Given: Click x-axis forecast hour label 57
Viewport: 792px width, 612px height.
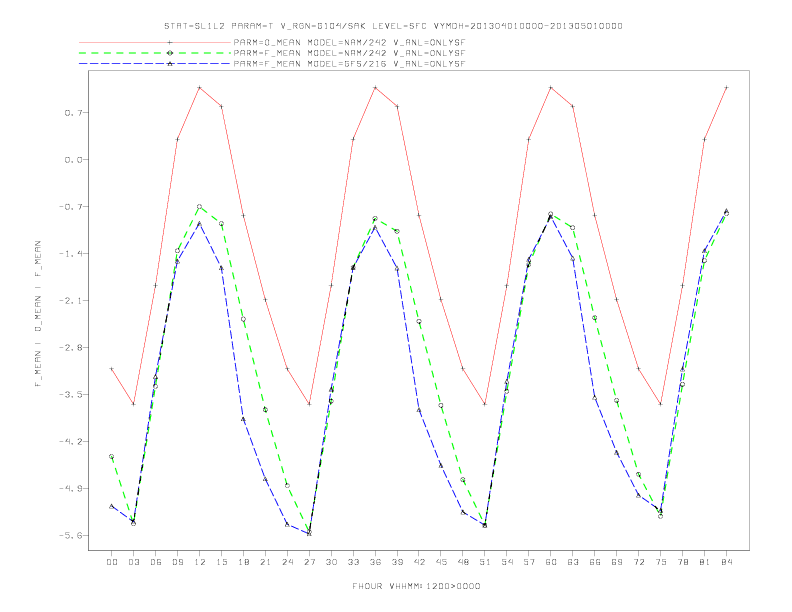Looking at the screenshot, I should pyautogui.click(x=529, y=562).
